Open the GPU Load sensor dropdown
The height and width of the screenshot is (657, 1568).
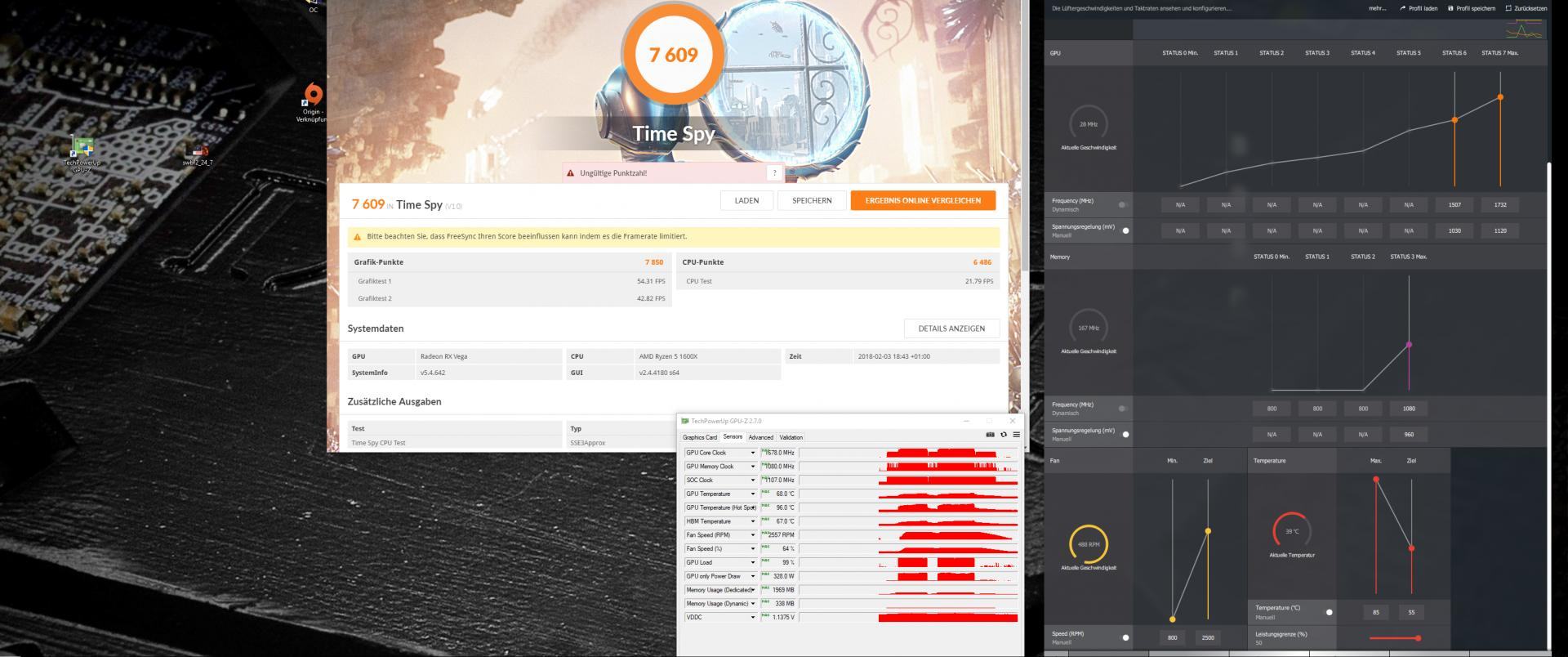(x=753, y=563)
